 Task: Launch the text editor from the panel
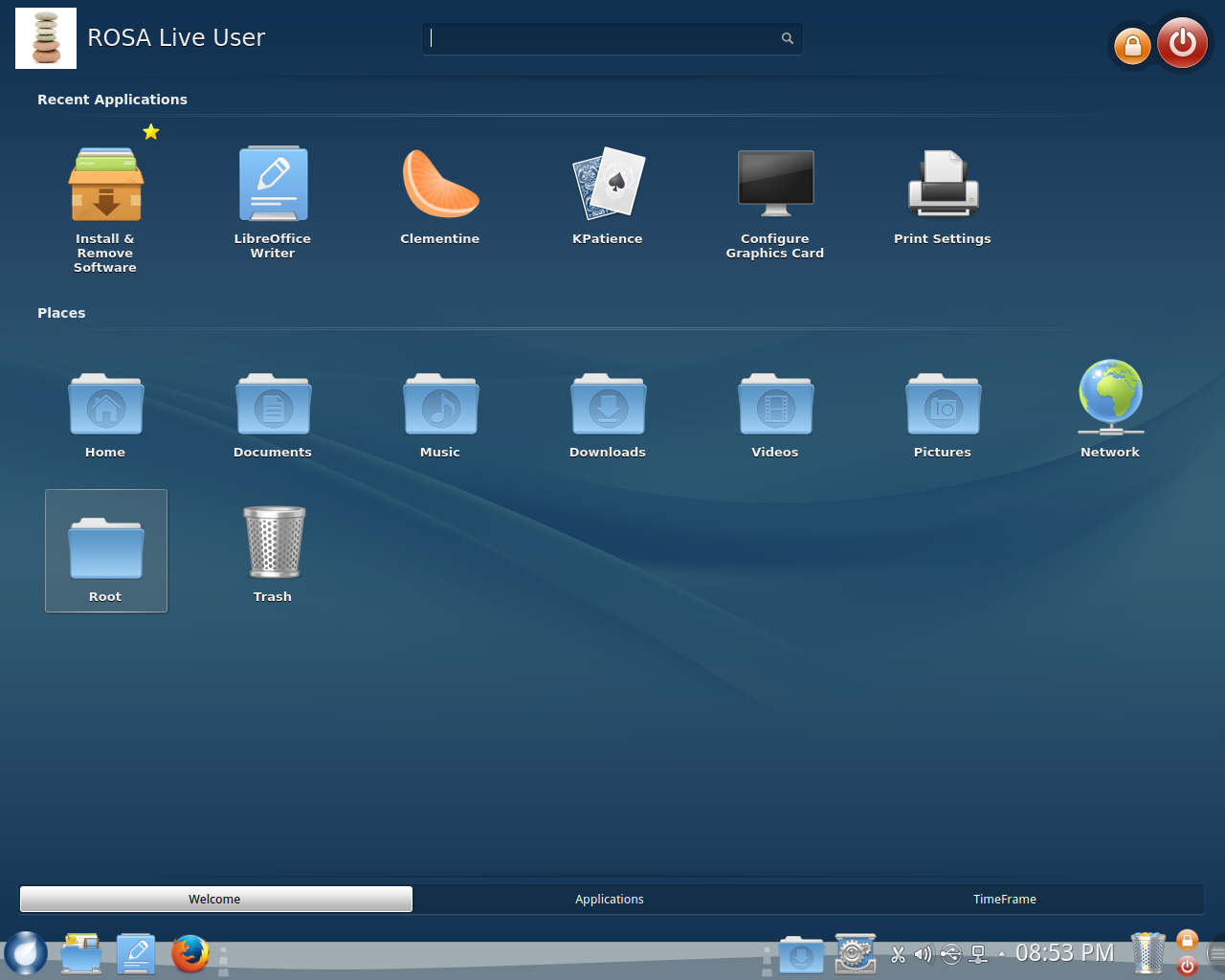click(136, 954)
